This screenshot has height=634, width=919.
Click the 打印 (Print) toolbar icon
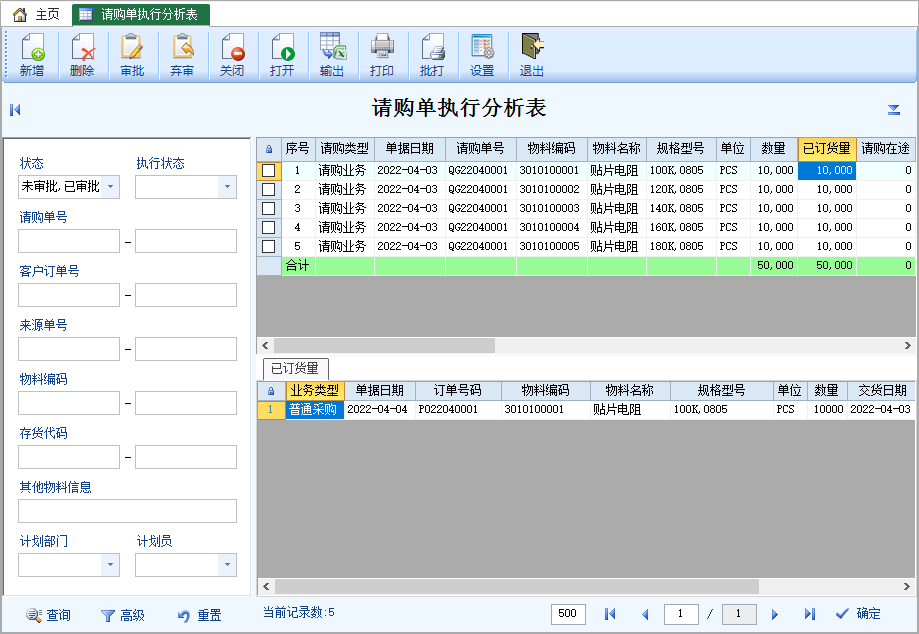[382, 55]
